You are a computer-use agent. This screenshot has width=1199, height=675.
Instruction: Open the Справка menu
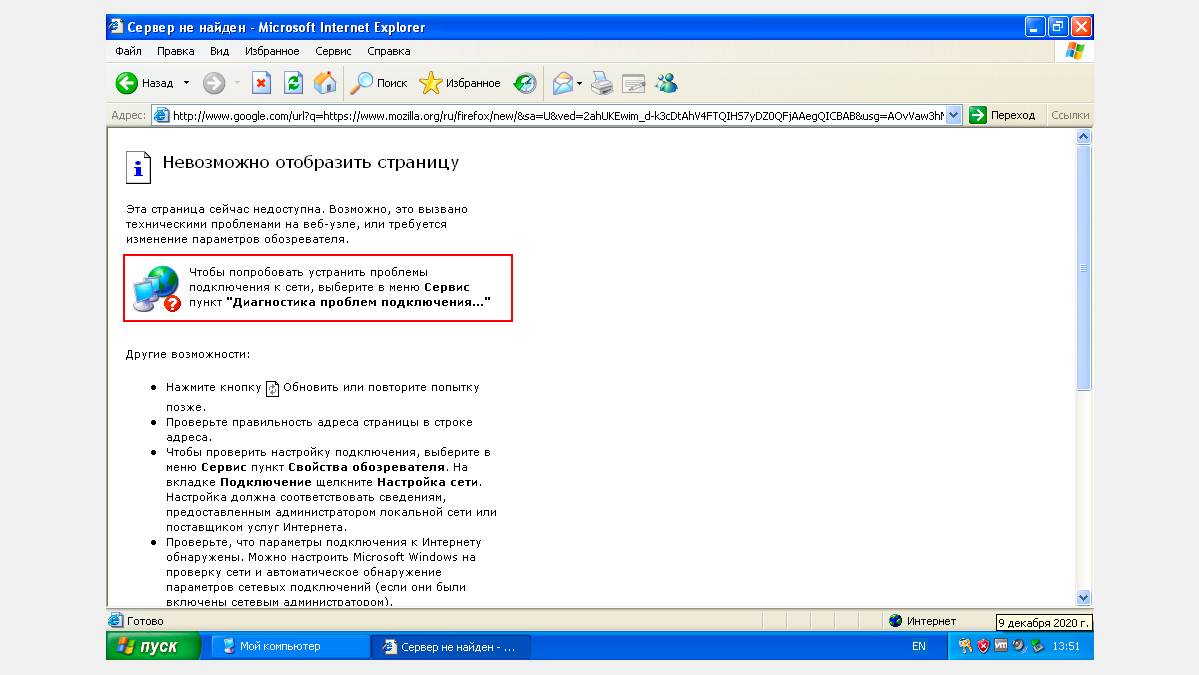388,51
